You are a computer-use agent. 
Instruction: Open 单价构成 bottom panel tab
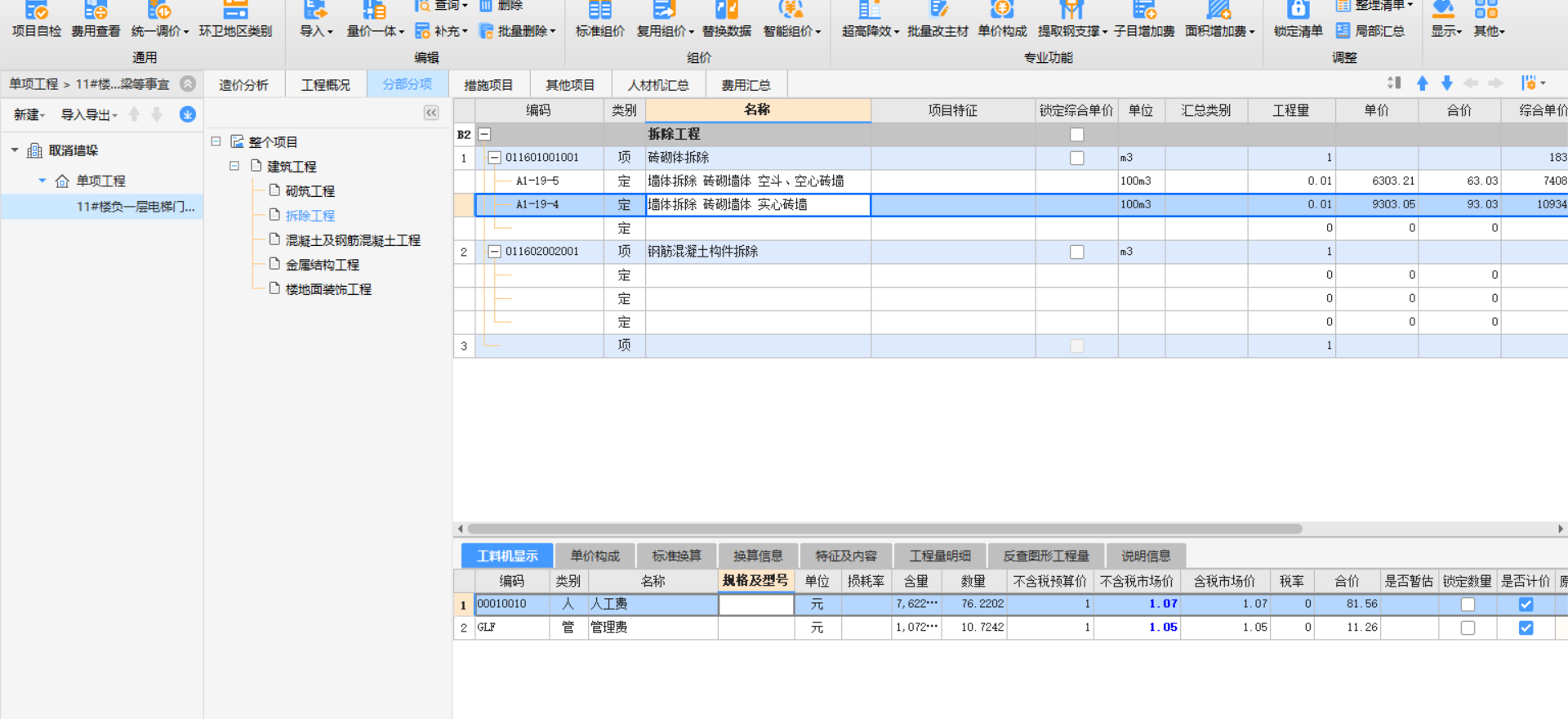point(595,556)
